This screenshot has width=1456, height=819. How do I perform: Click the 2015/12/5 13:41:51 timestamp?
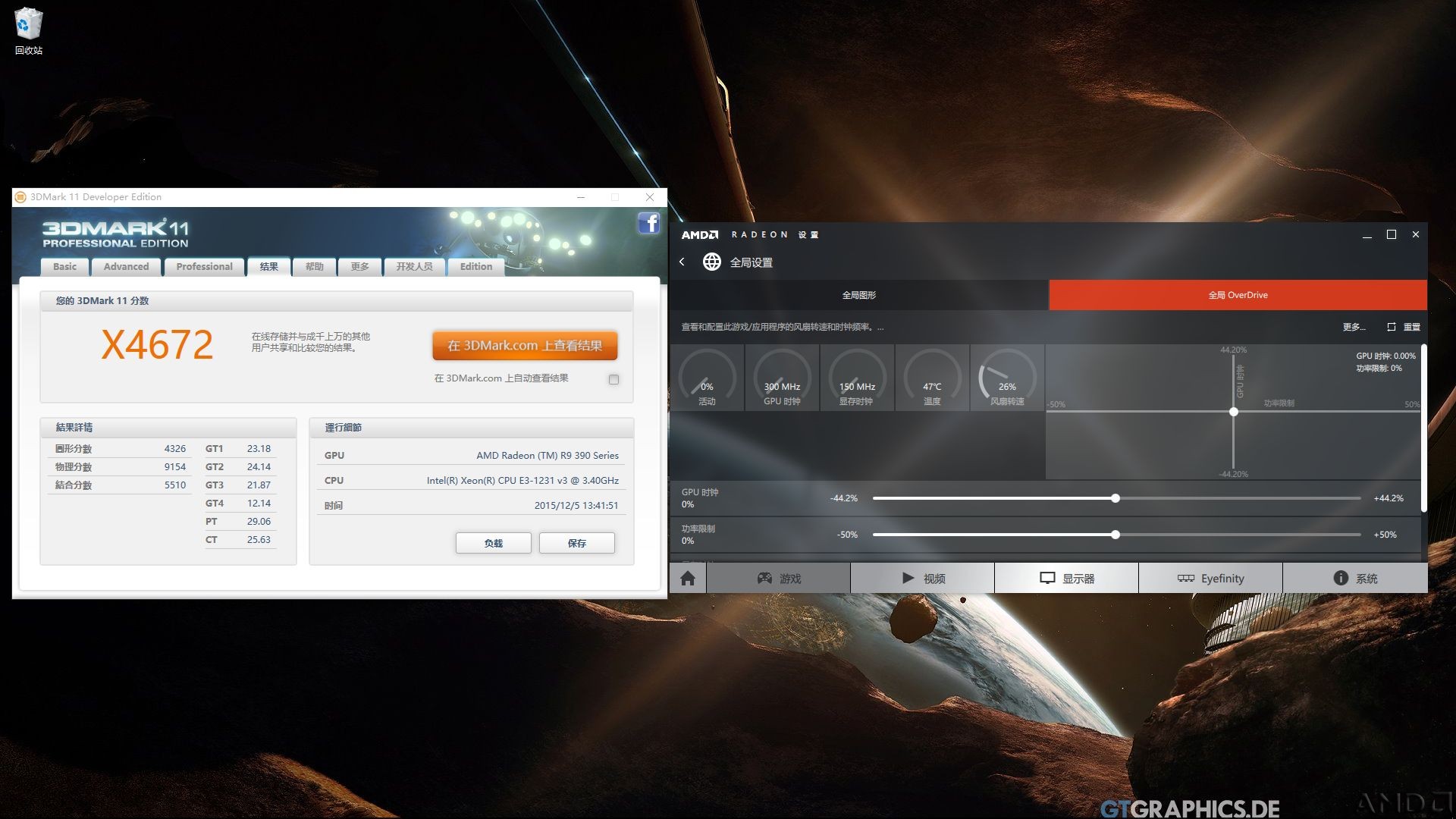(576, 506)
